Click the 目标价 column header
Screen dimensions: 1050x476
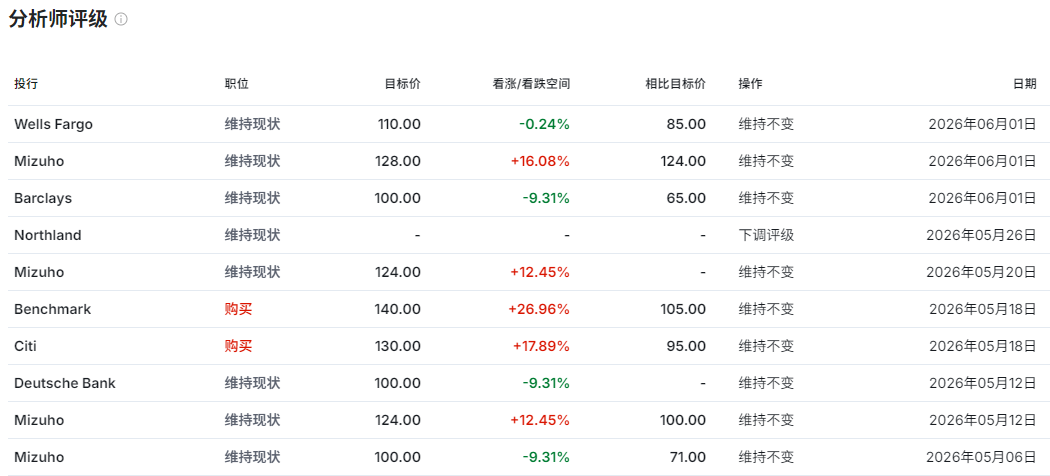402,84
